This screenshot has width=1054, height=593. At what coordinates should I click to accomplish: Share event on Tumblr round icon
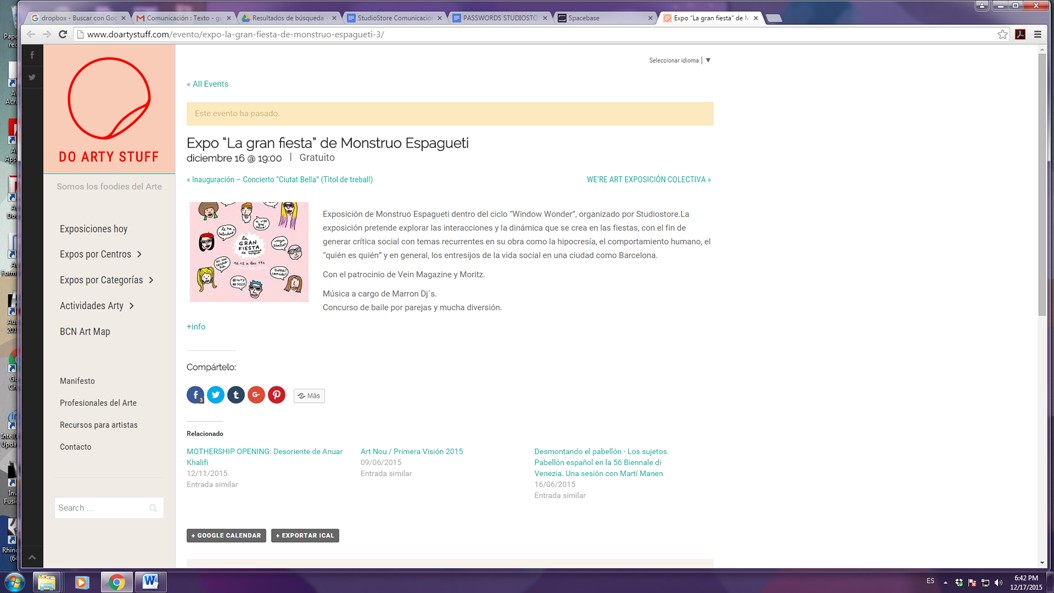tap(236, 395)
